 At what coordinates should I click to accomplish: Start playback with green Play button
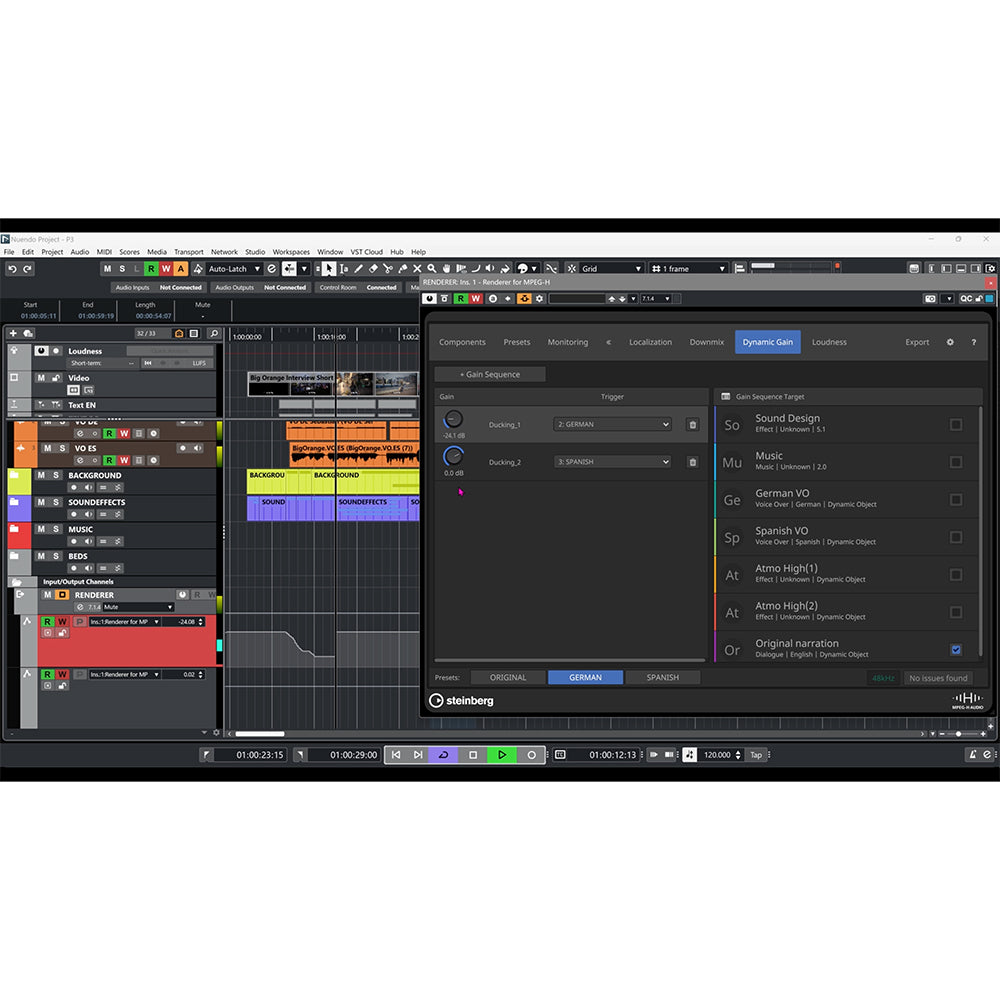501,754
